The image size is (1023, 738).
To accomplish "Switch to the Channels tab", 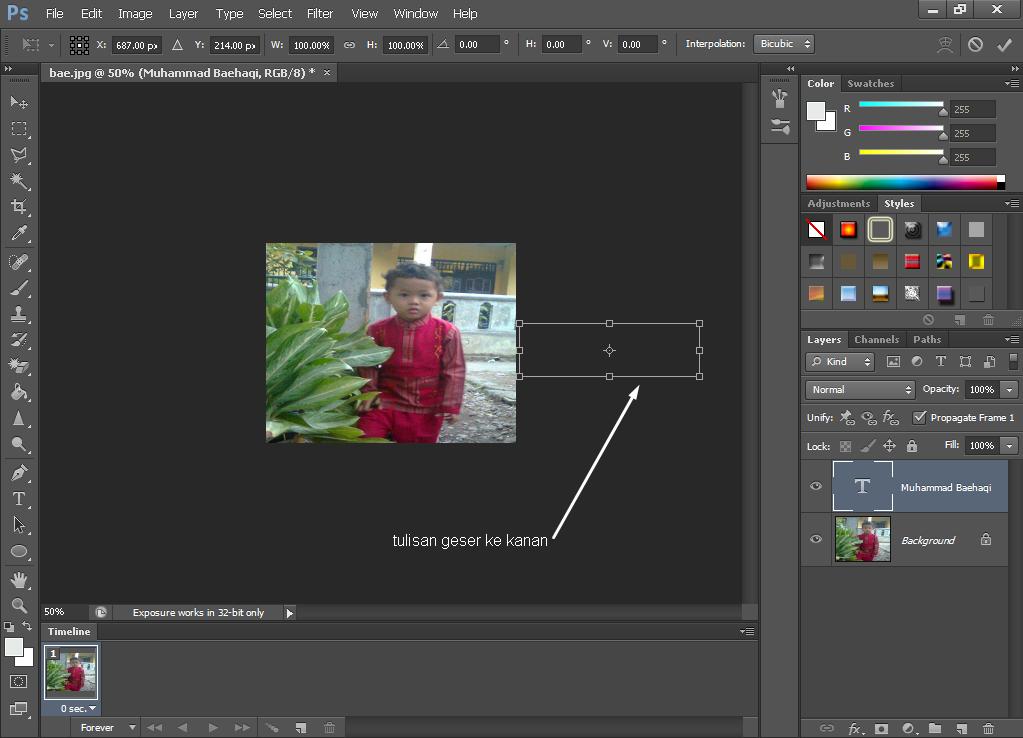I will 876,339.
